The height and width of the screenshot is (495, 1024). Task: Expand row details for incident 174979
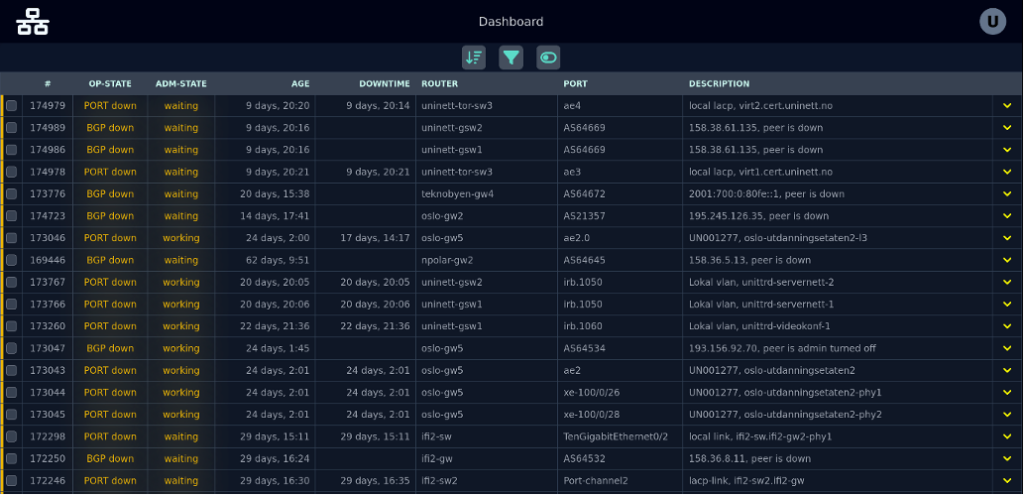pos(1007,106)
